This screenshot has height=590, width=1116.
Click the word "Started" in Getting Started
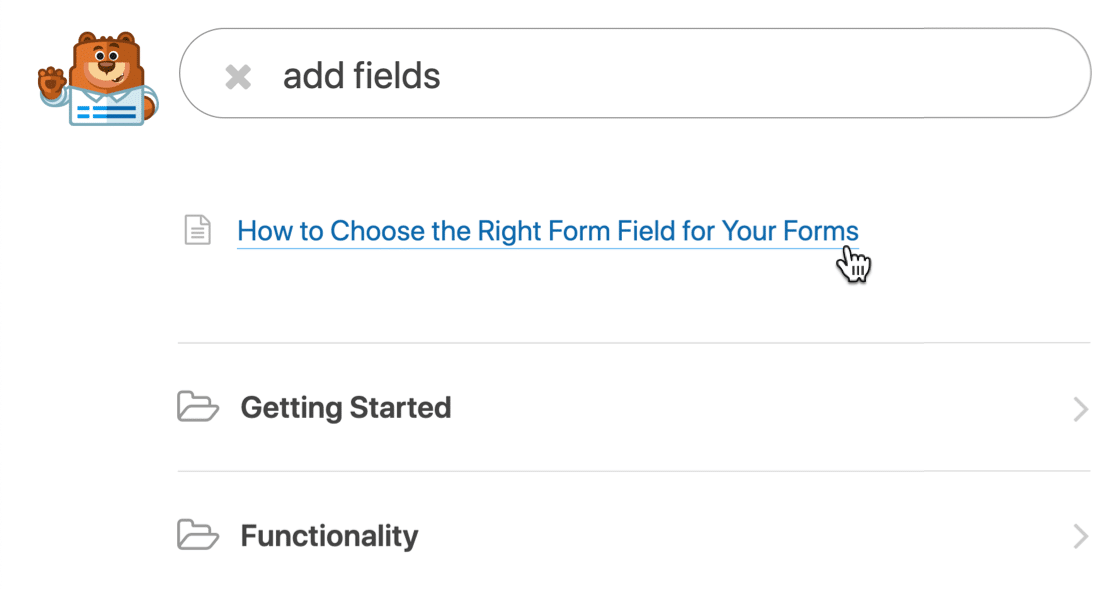click(401, 408)
